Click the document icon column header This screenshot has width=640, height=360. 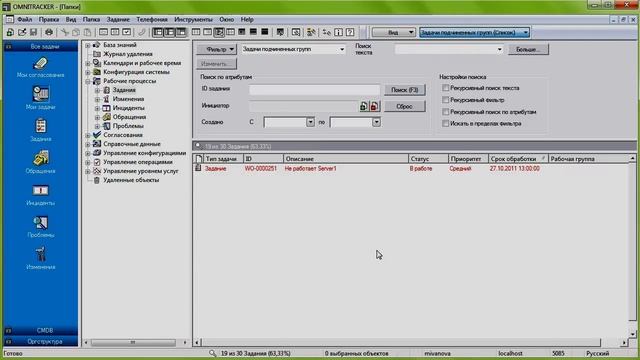pyautogui.click(x=198, y=159)
